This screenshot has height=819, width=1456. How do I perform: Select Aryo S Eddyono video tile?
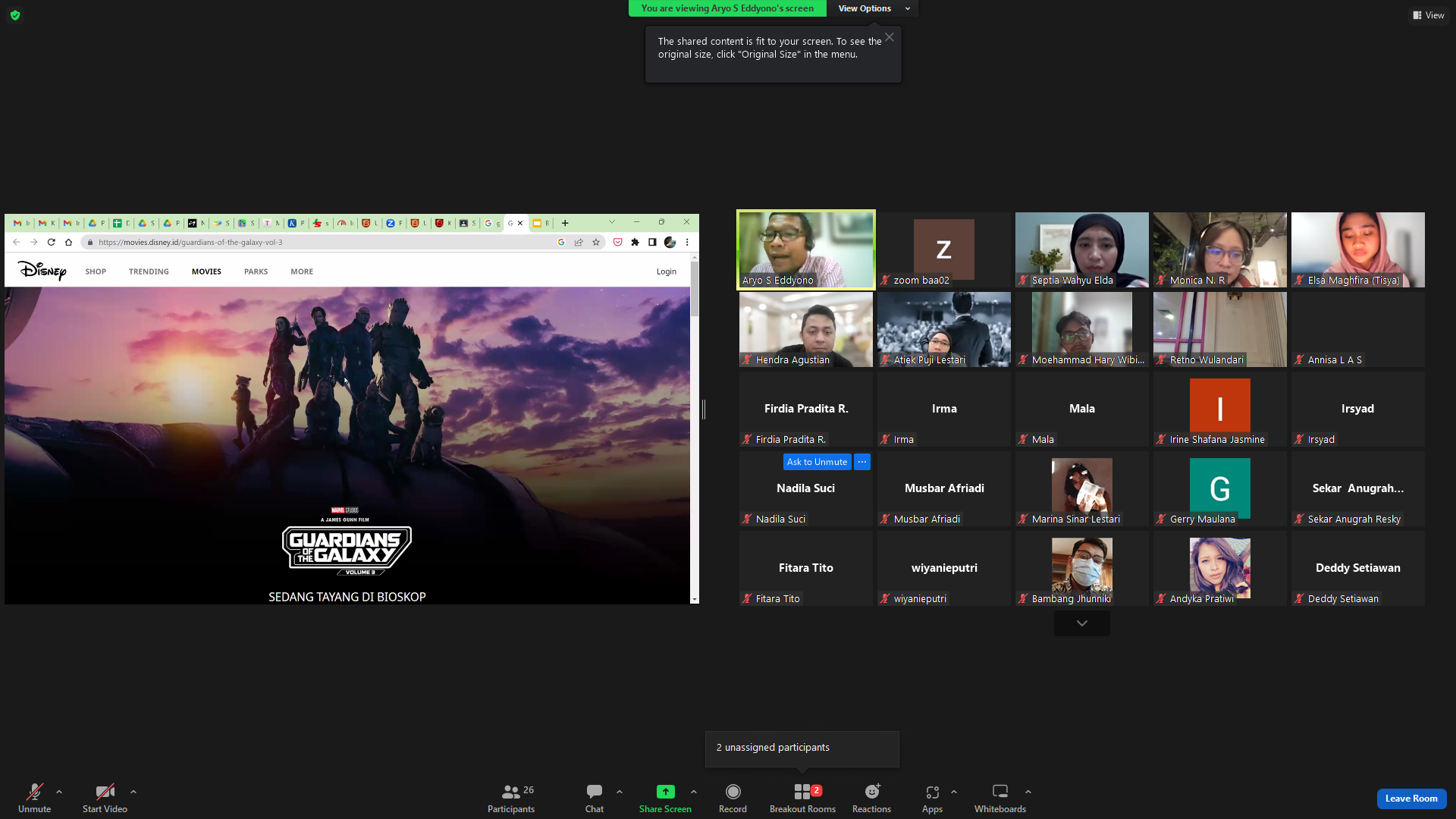tap(806, 249)
